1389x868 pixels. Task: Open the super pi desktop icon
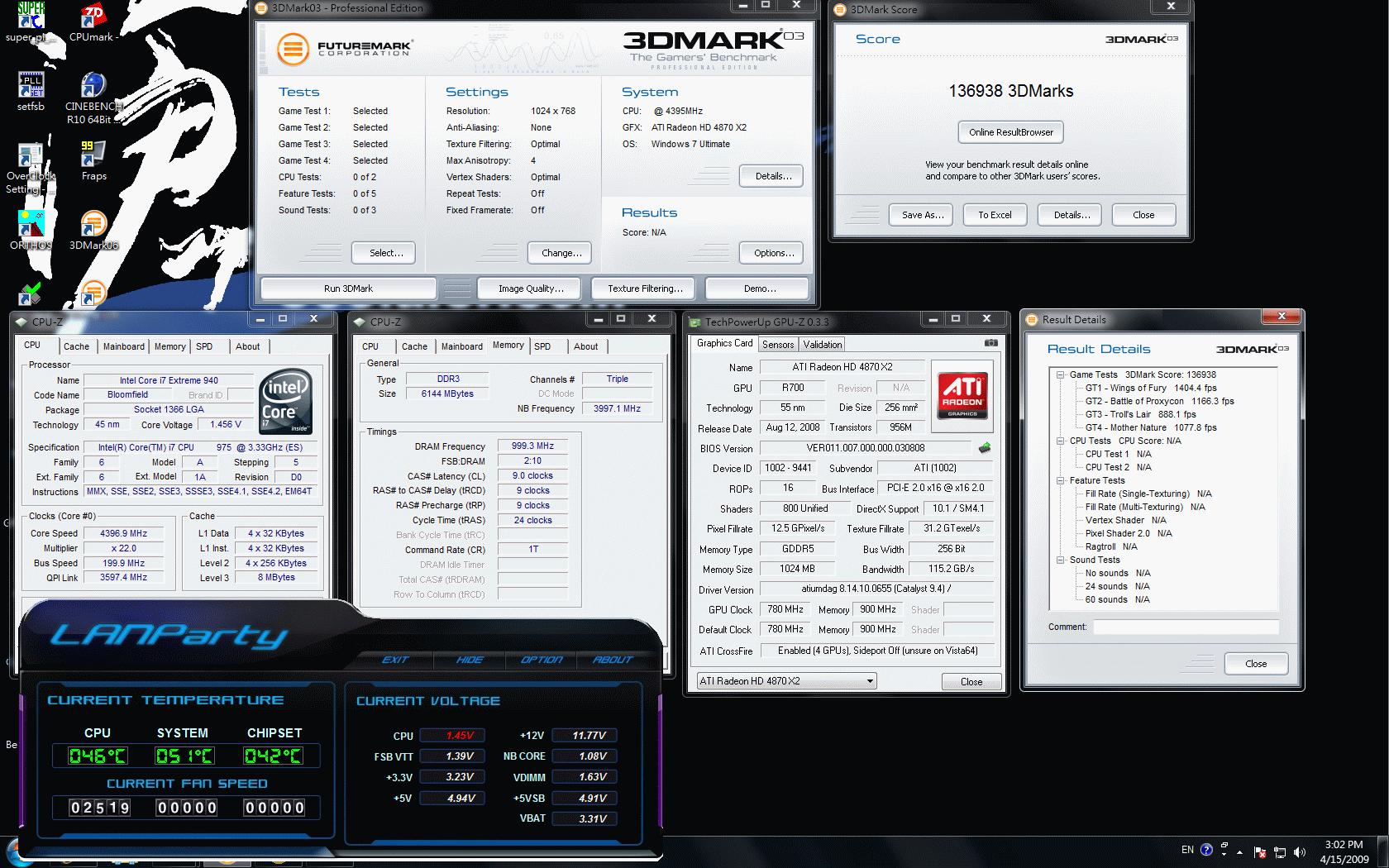point(31,21)
